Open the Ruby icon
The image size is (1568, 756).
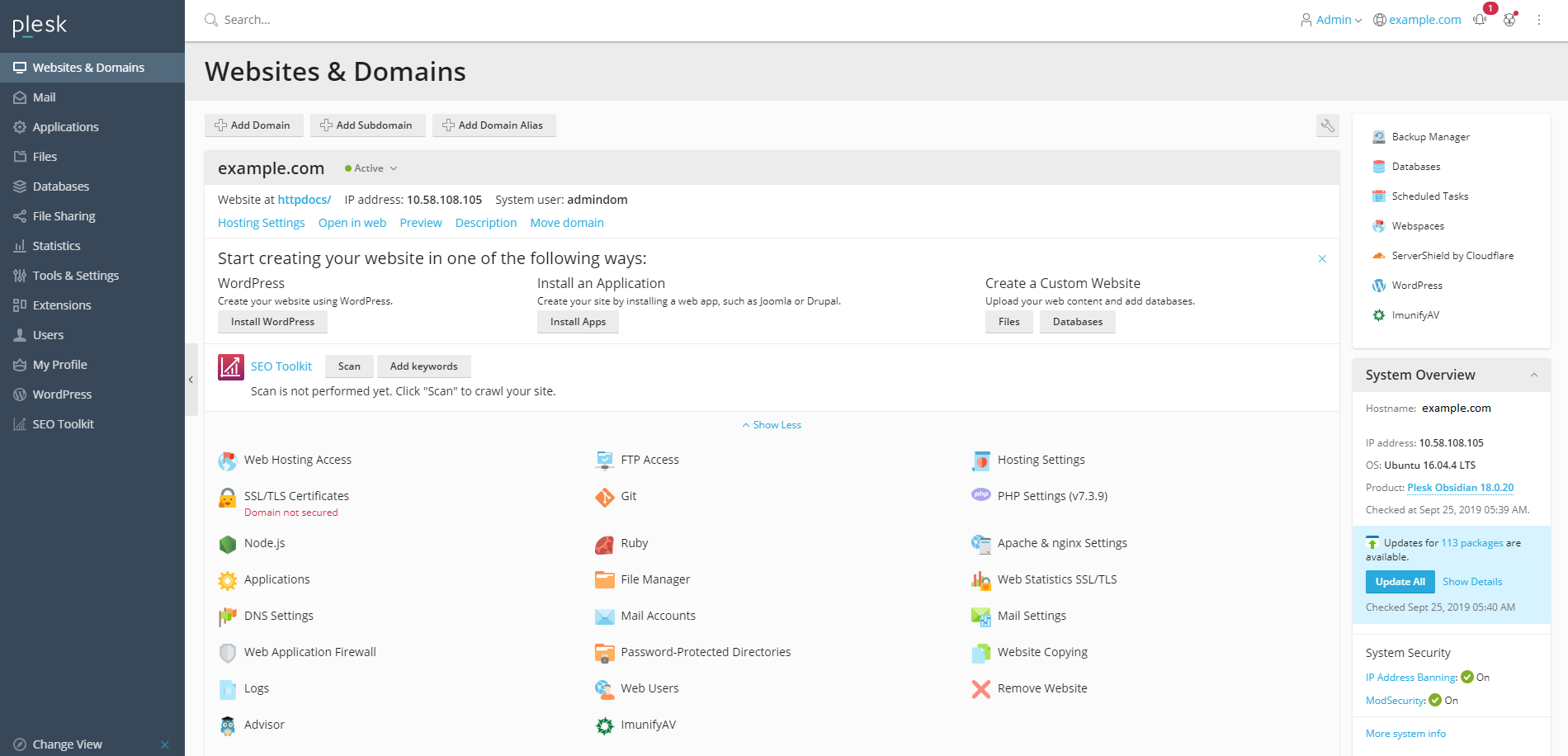pos(604,544)
